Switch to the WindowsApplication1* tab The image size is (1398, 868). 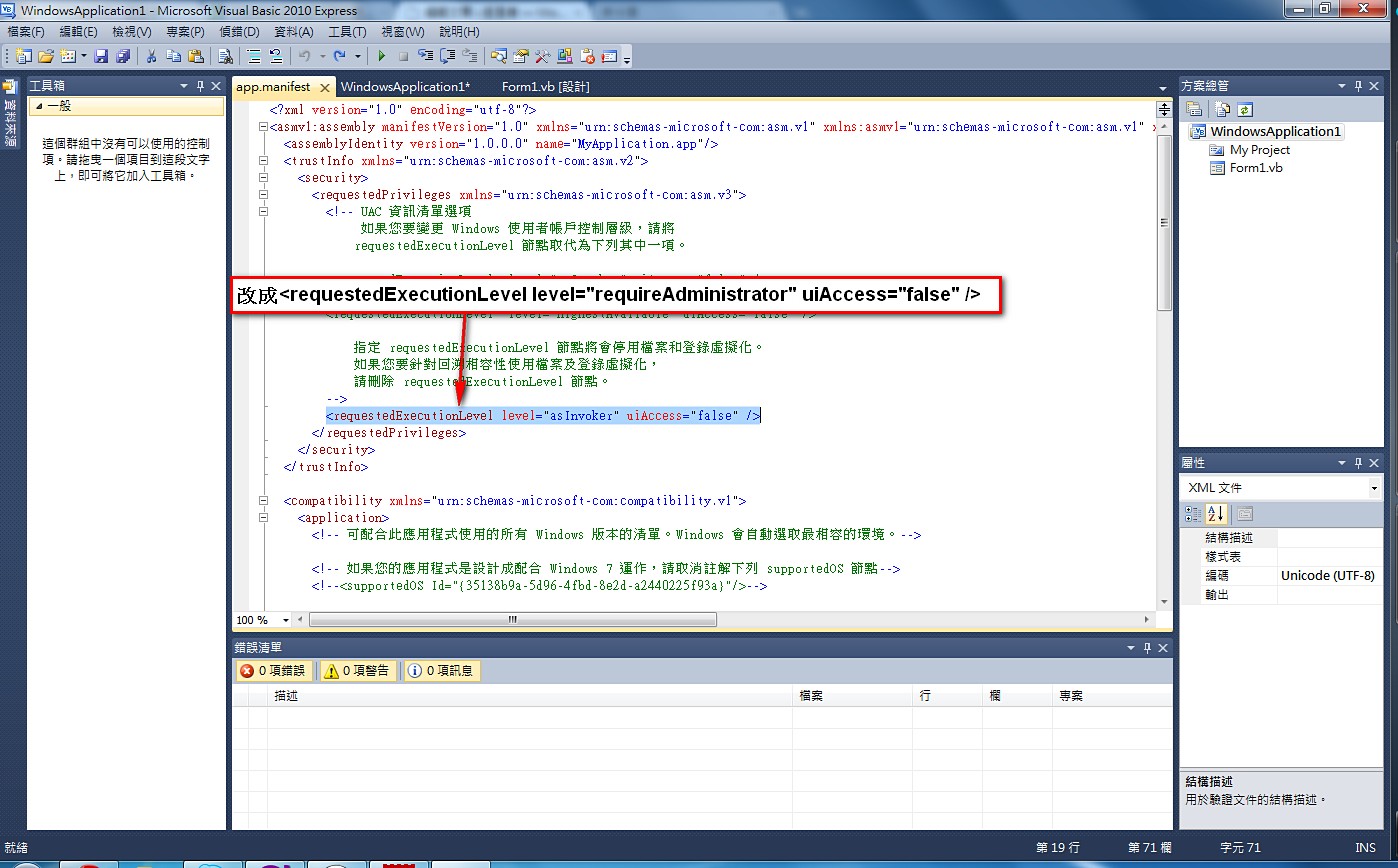pos(405,87)
